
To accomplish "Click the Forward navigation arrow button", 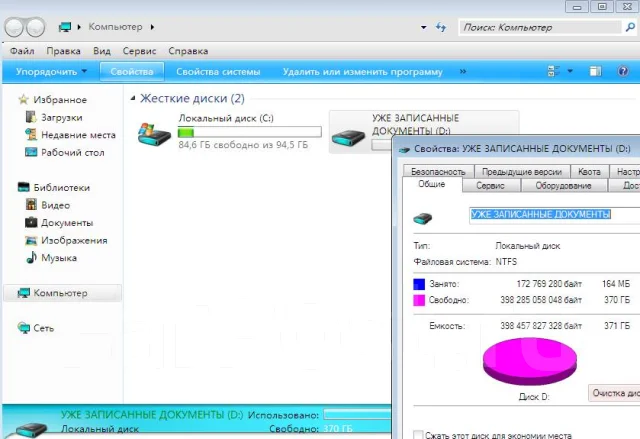I will [x=36, y=27].
